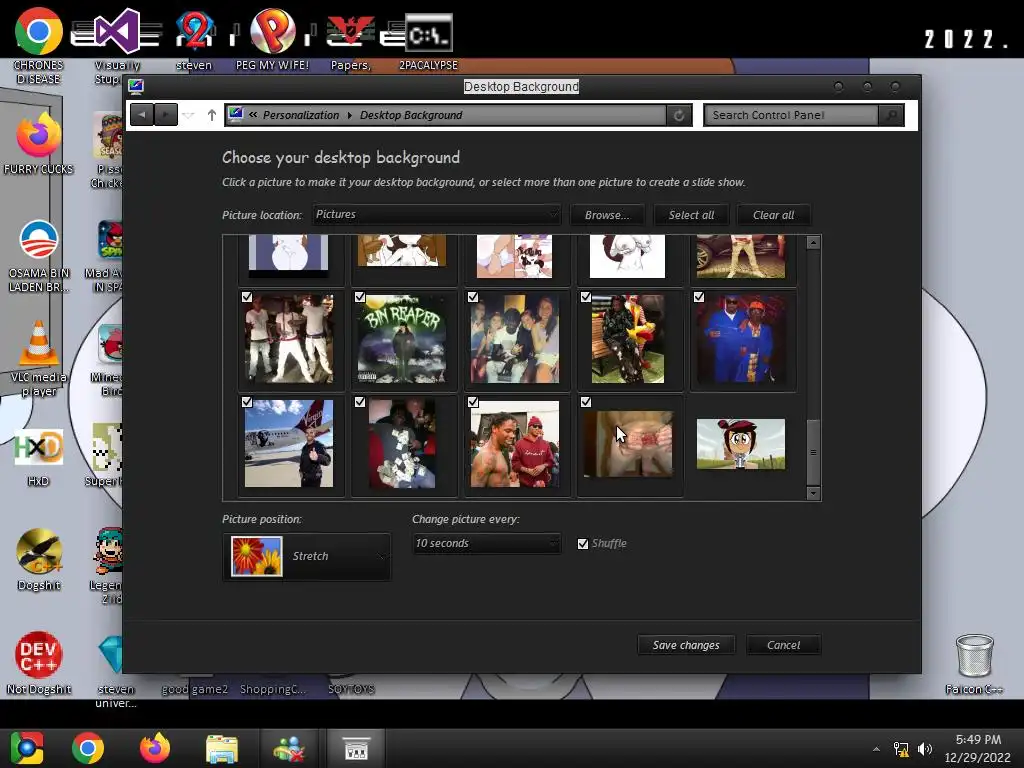Image resolution: width=1024 pixels, height=768 pixels.
Task: Save changes to desktop background
Action: [686, 645]
